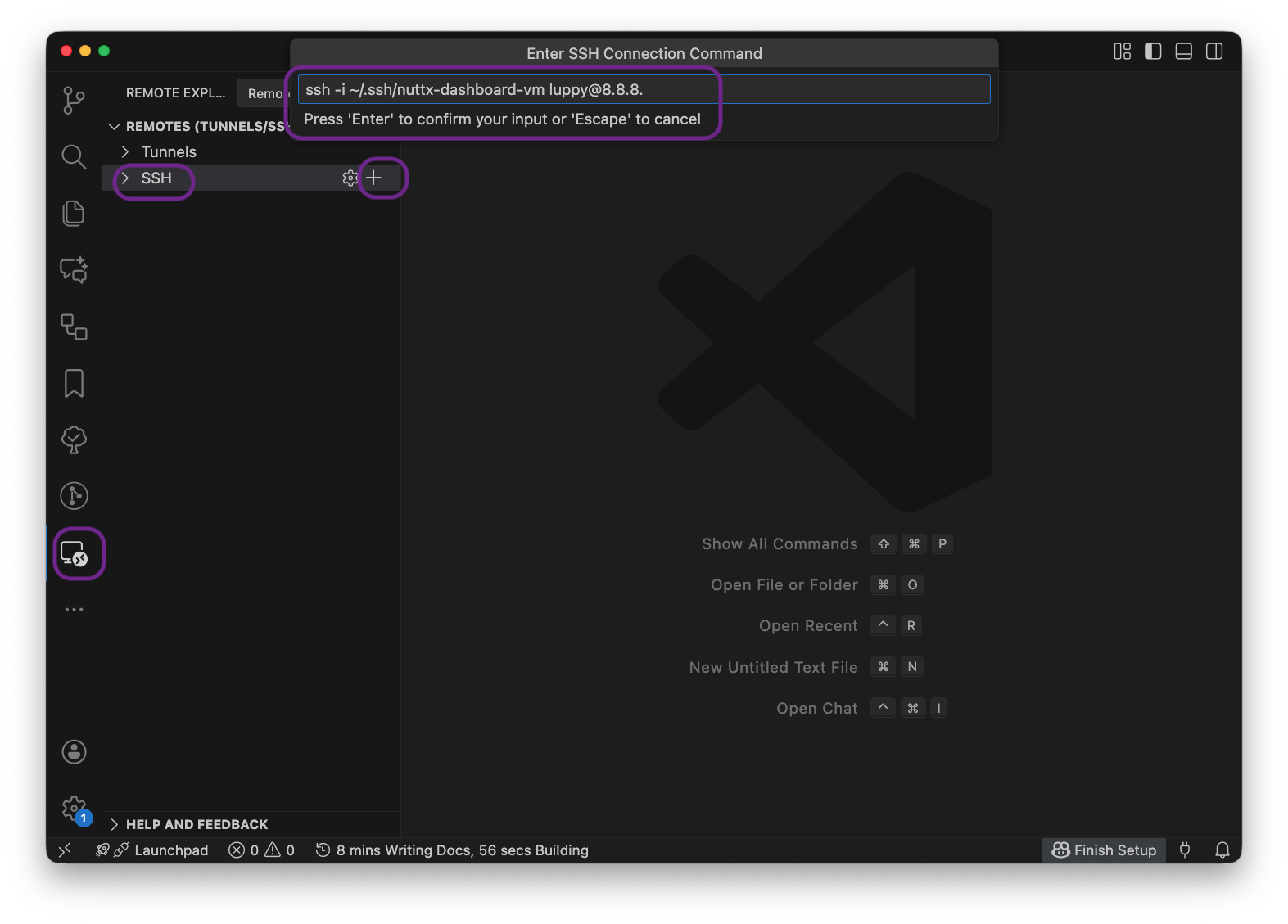The width and height of the screenshot is (1288, 924).
Task: Open the Customize Layout icon
Action: [x=1122, y=52]
